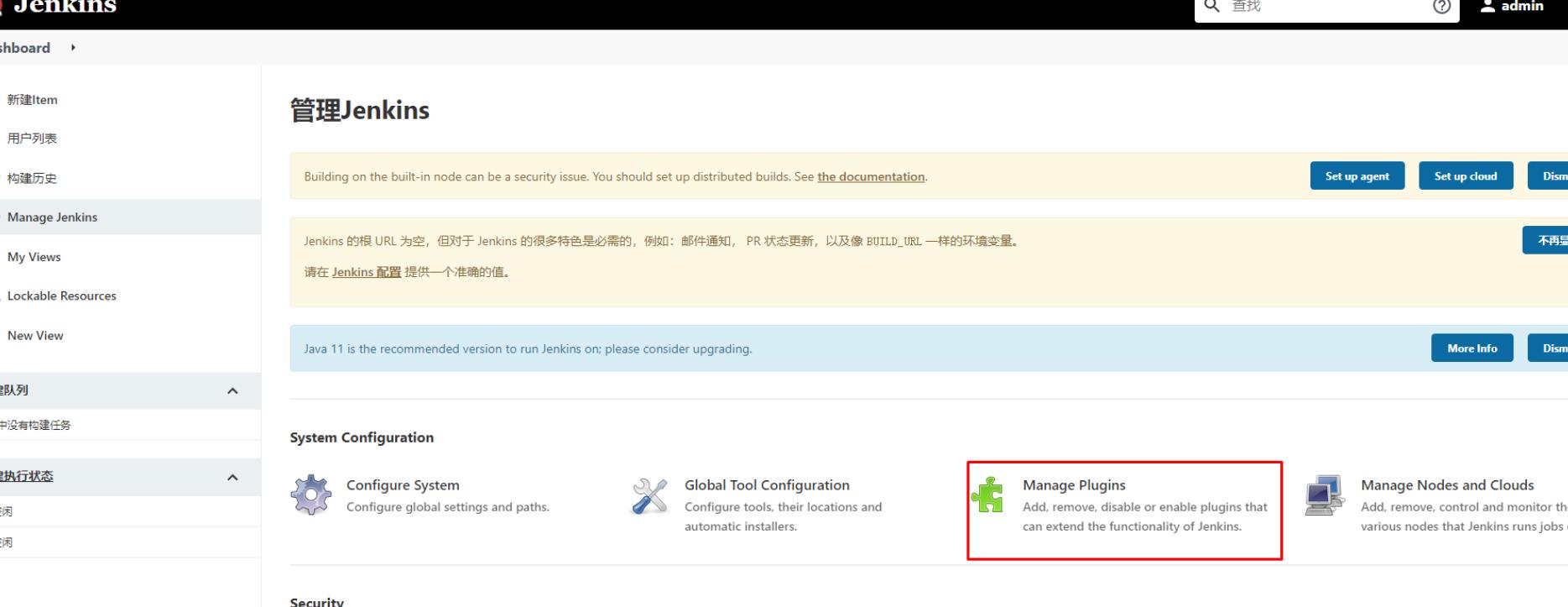This screenshot has height=607, width=1568.
Task: Click the Global Tool Configuration wrench icon
Action: coord(649,495)
